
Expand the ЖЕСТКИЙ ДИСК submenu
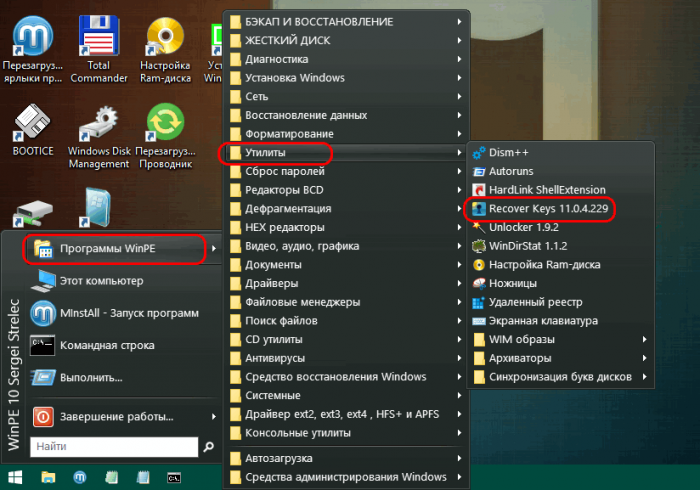coord(346,40)
